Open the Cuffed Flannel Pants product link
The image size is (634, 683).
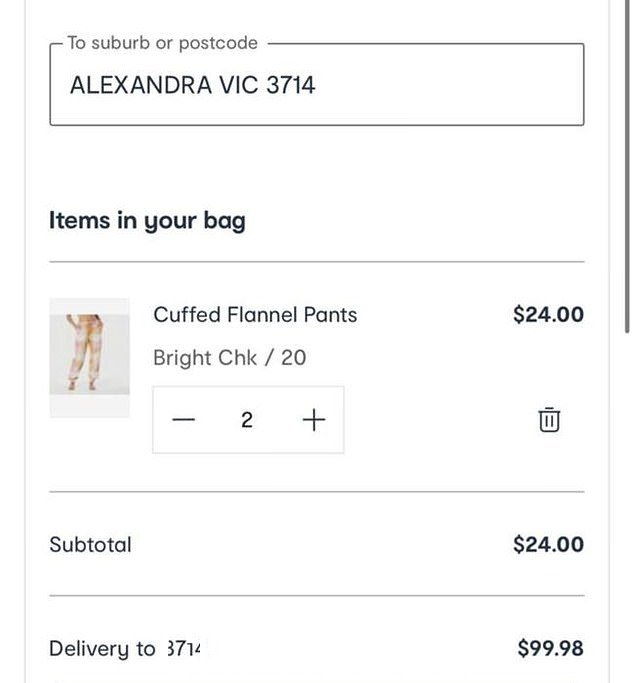coord(255,314)
